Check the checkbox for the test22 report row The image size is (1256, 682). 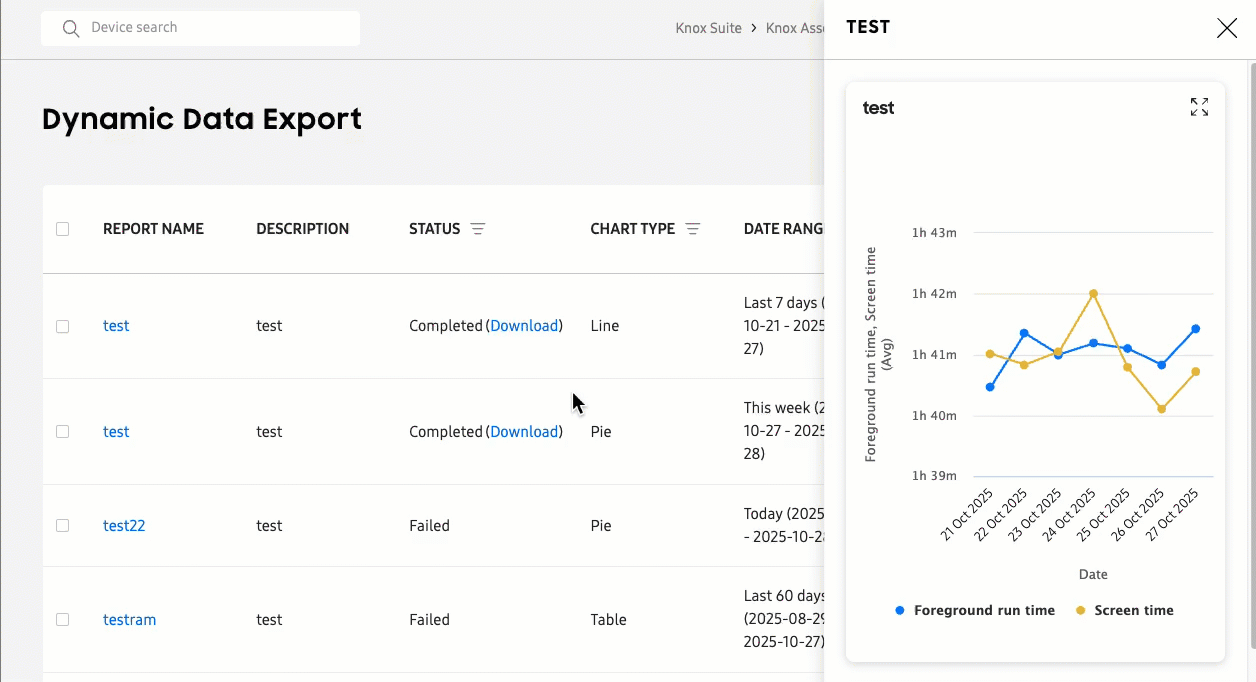point(63,525)
